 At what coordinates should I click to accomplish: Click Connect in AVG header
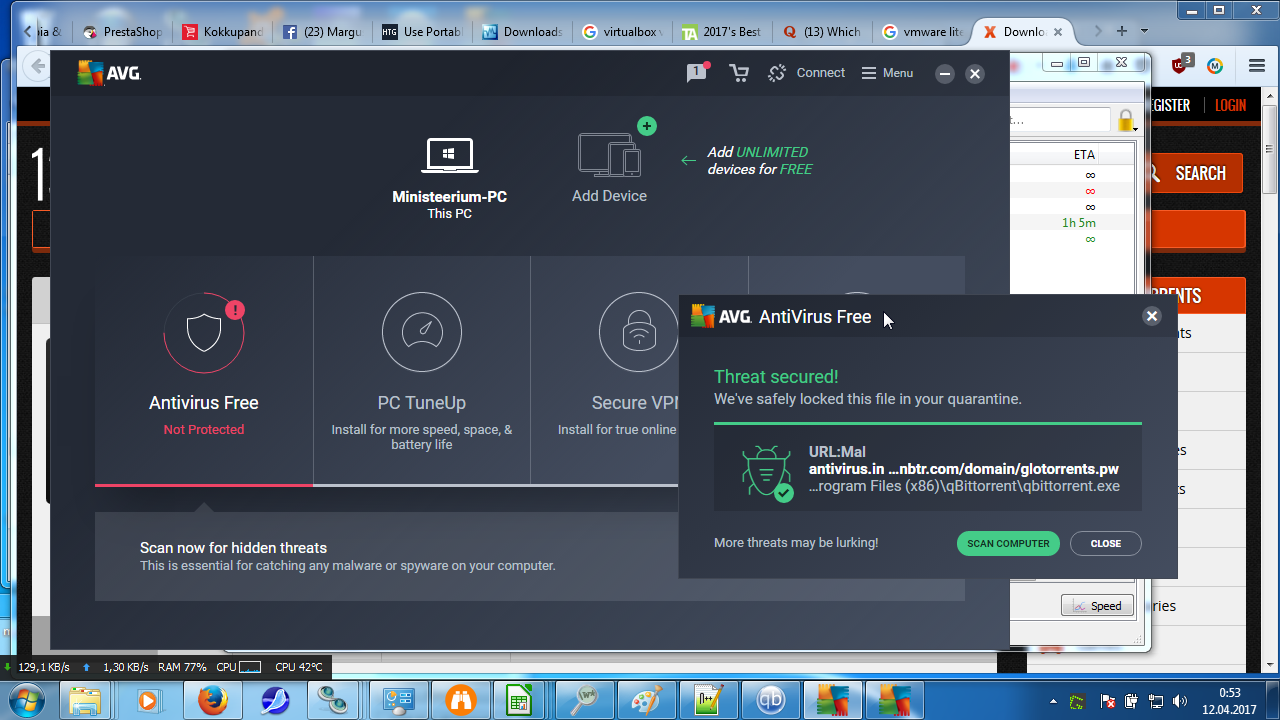[x=806, y=73]
